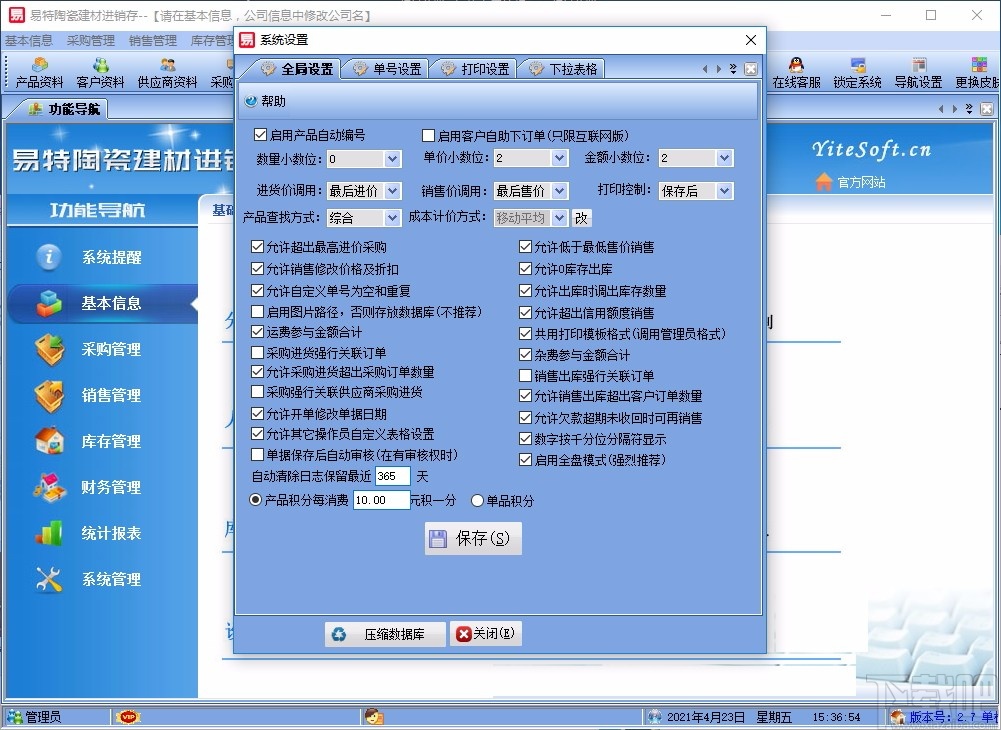Select 库存管理 in the left navigation
The width and height of the screenshot is (1001, 730).
[109, 441]
